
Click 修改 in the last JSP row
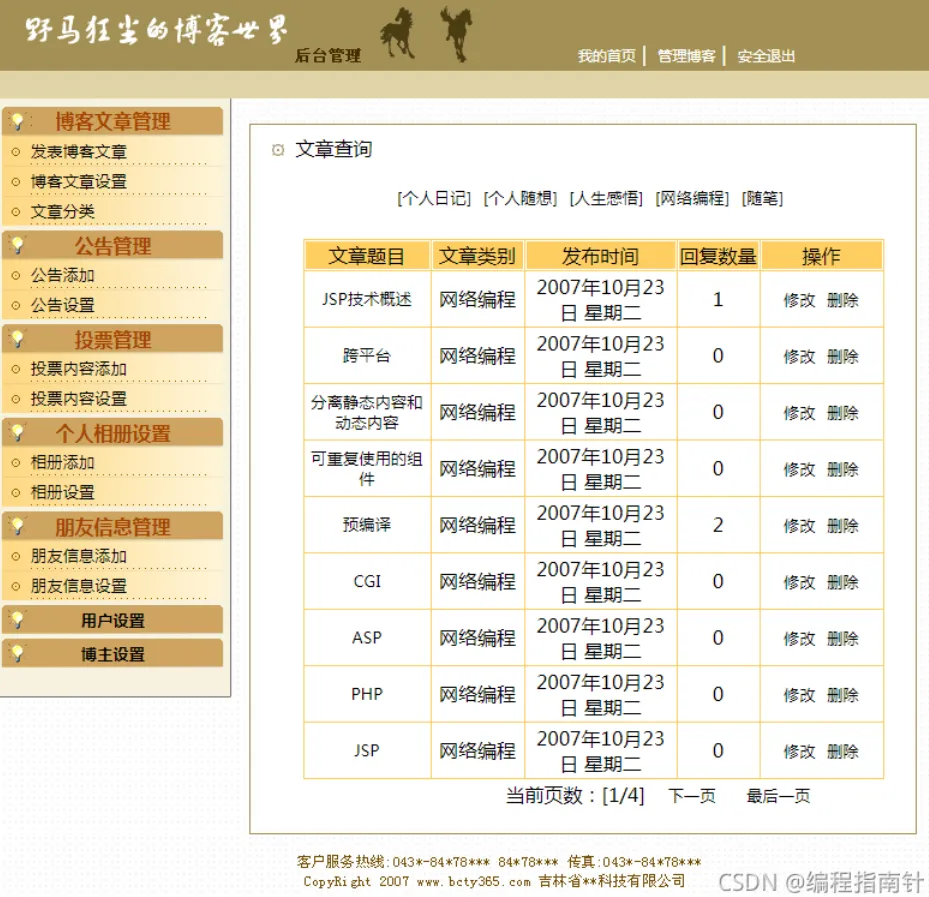tap(799, 752)
